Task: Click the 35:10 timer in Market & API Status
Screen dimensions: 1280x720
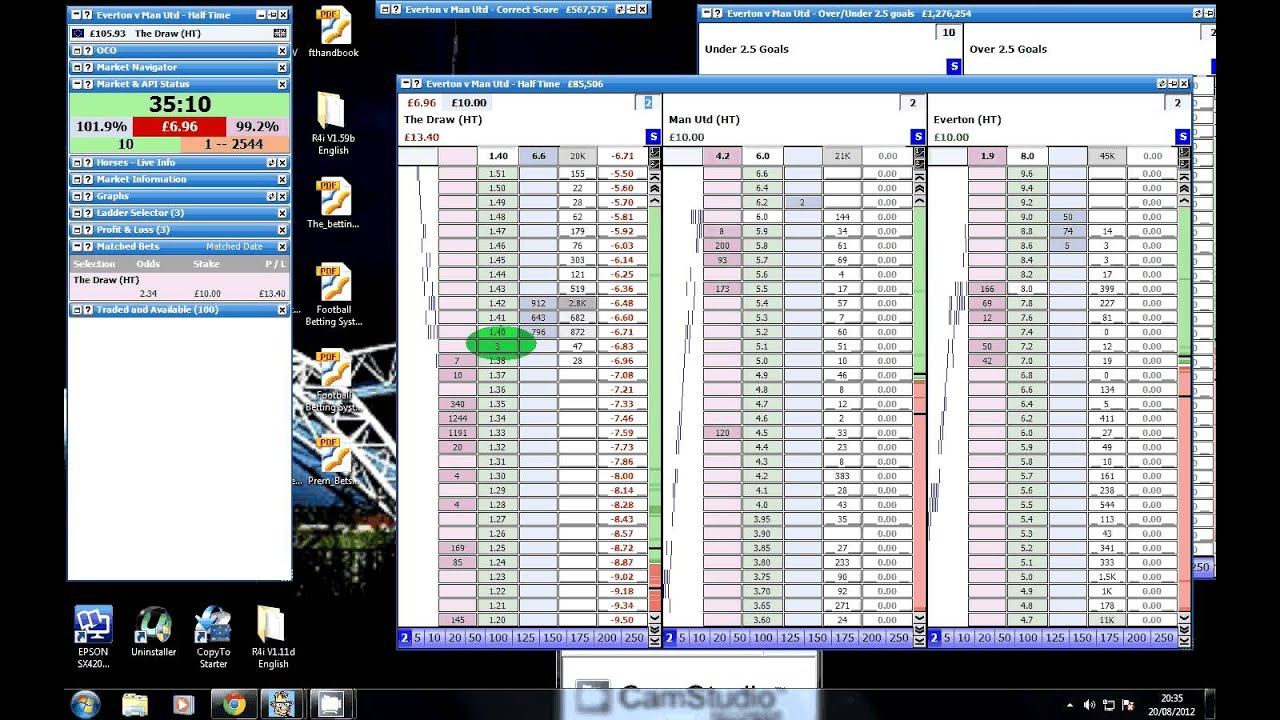Action: click(179, 104)
